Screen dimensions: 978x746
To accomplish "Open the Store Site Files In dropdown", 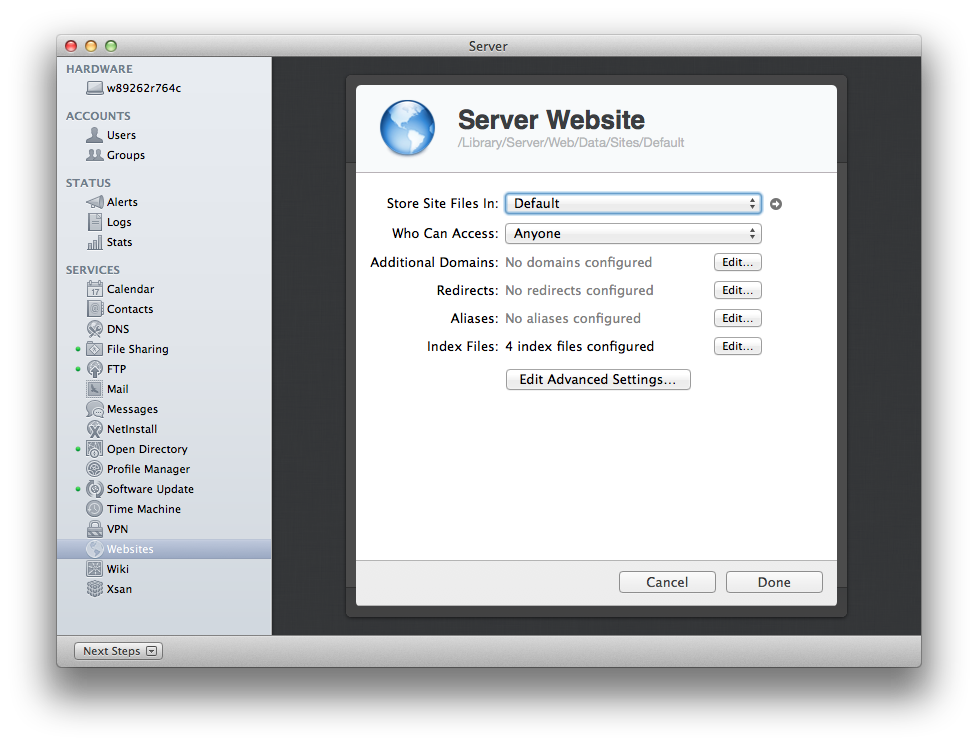I will tap(633, 203).
